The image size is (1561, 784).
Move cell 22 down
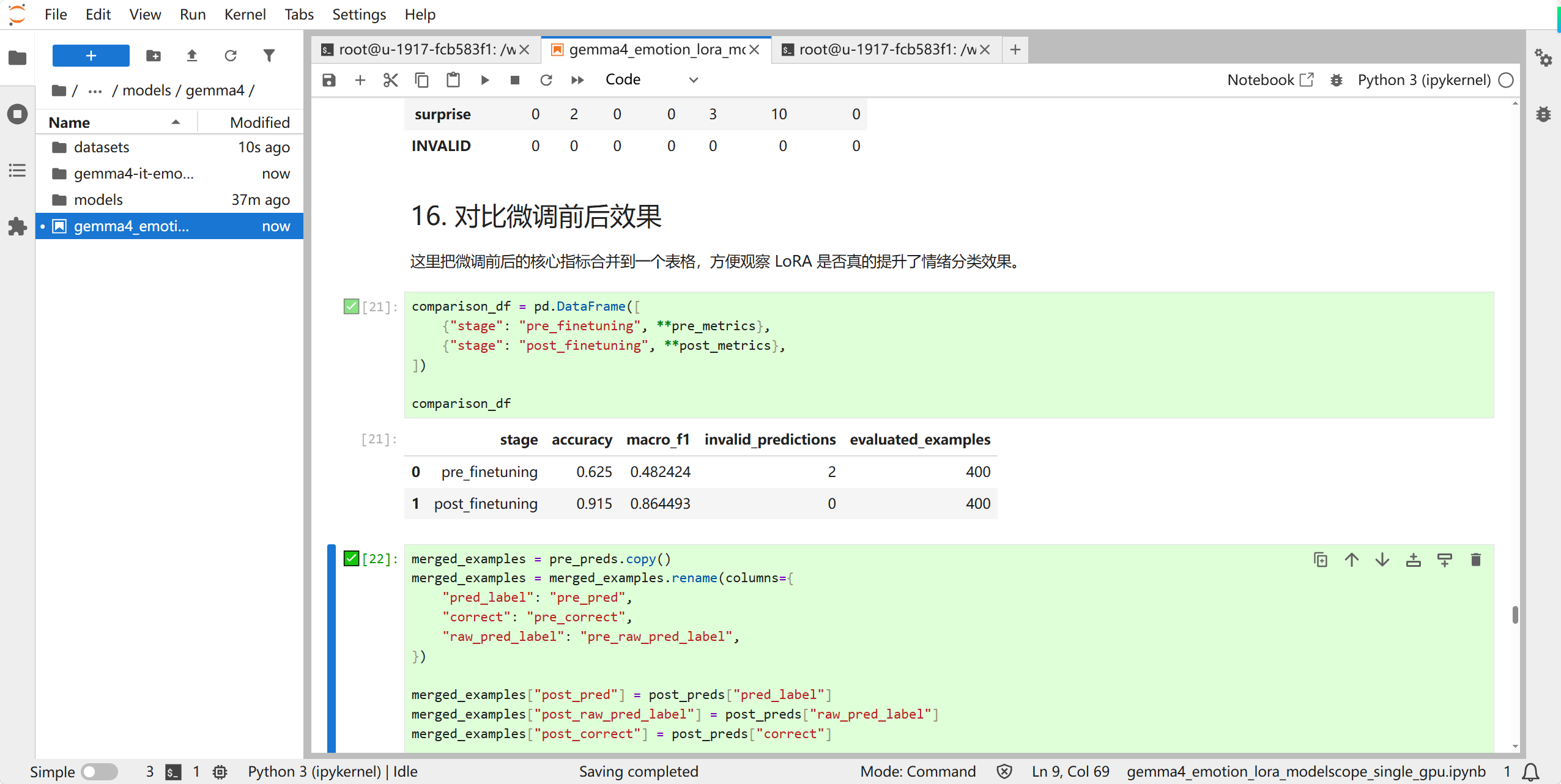(x=1382, y=560)
